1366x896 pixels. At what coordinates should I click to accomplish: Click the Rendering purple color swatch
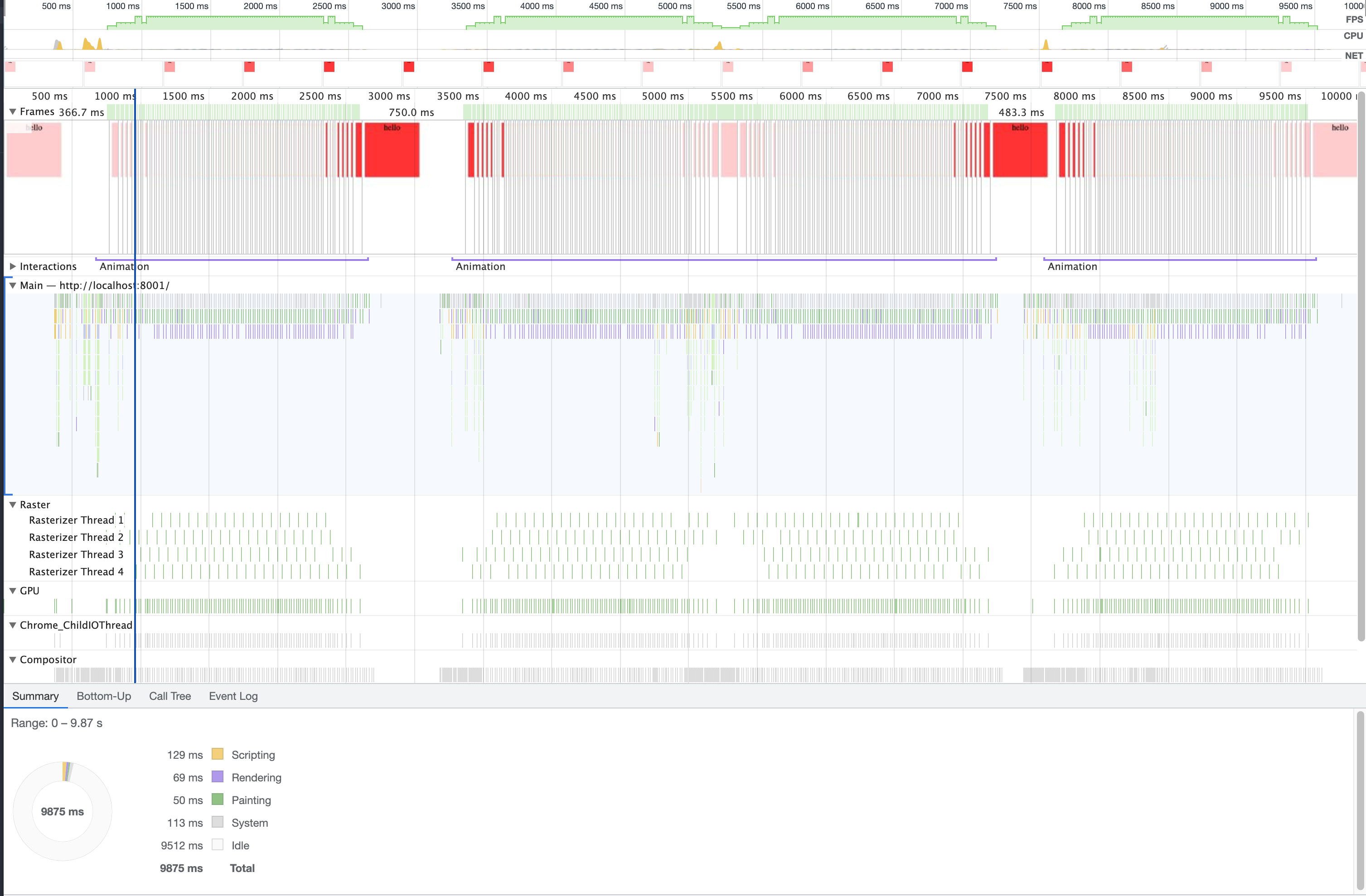point(218,777)
